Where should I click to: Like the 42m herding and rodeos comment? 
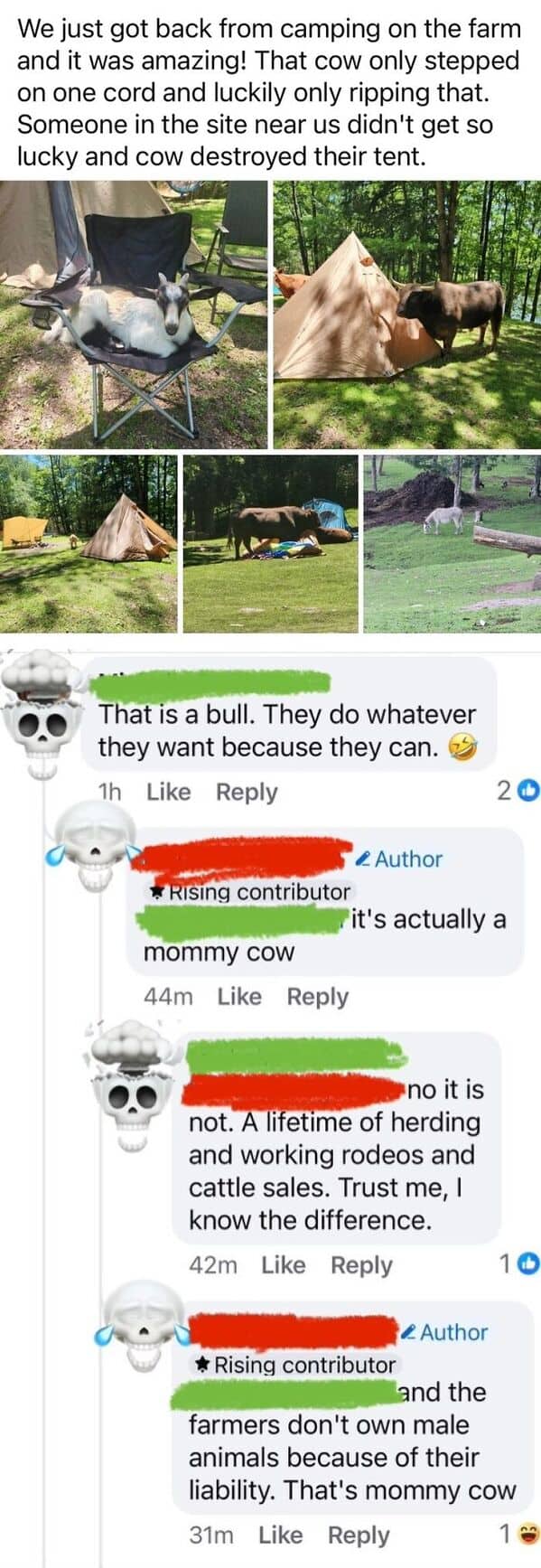[283, 1264]
